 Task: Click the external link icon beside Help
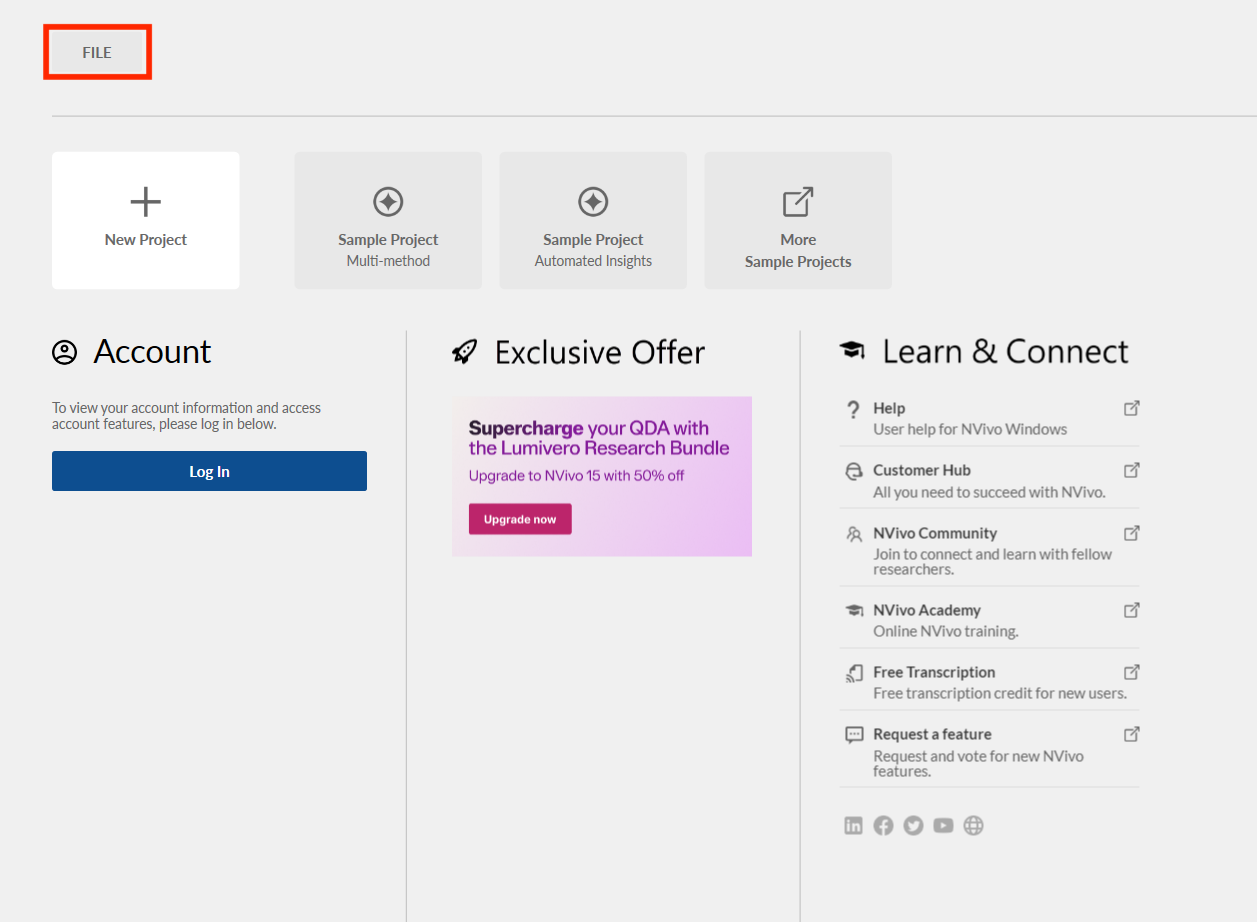coord(1131,408)
